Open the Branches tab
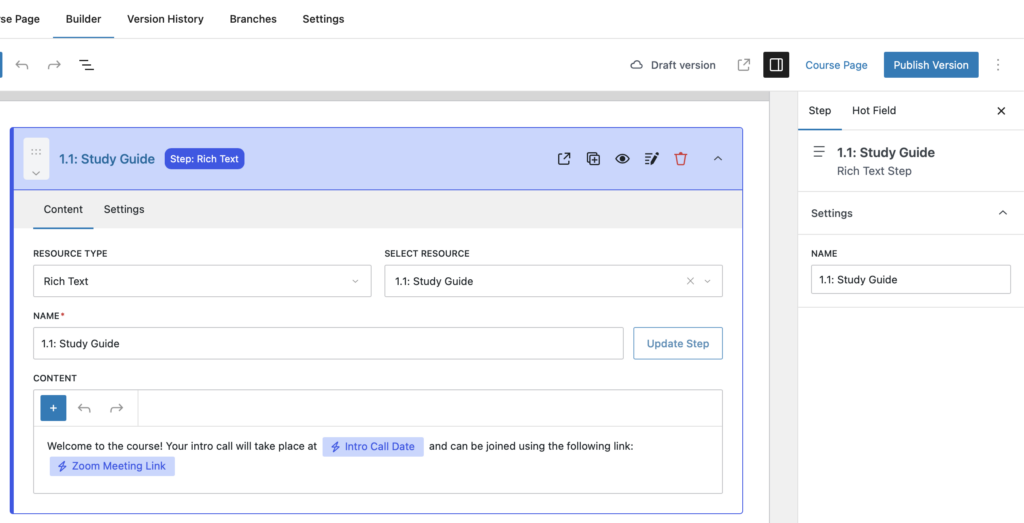This screenshot has width=1024, height=523. point(253,19)
